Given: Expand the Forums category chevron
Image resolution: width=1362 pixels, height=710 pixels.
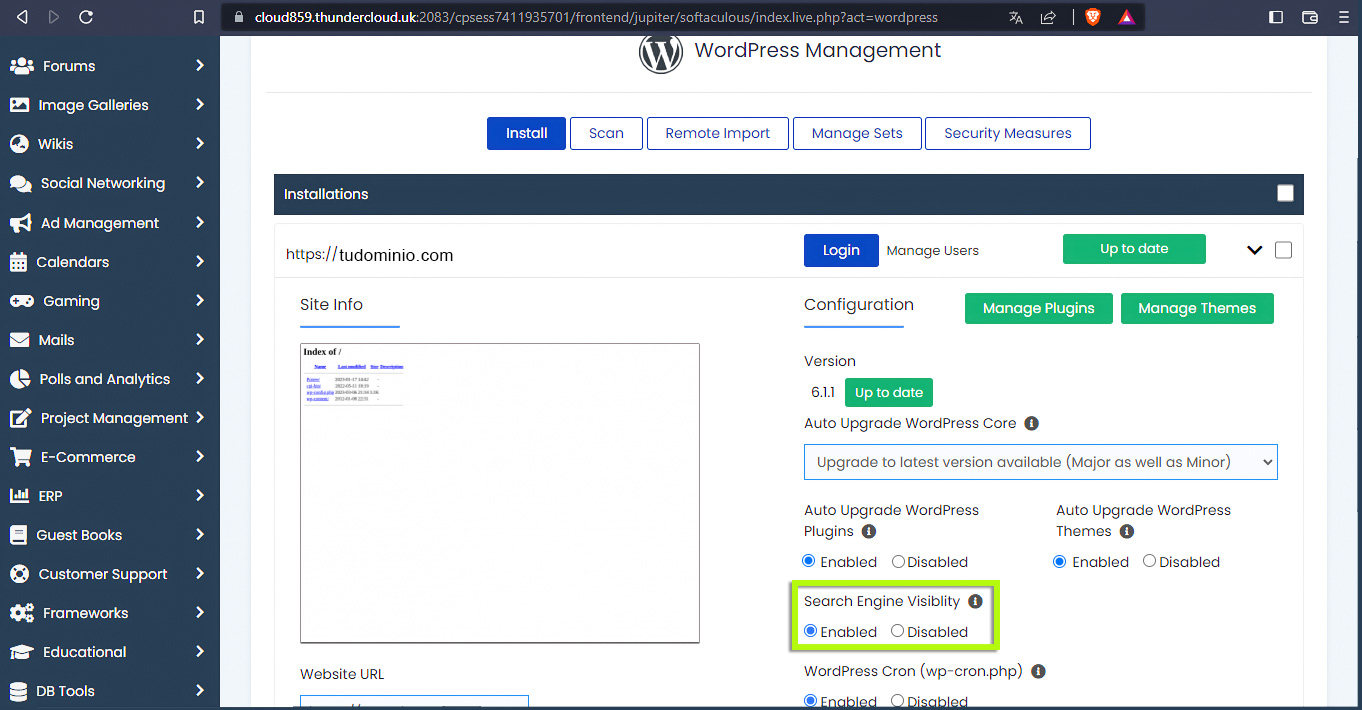Looking at the screenshot, I should tap(200, 65).
